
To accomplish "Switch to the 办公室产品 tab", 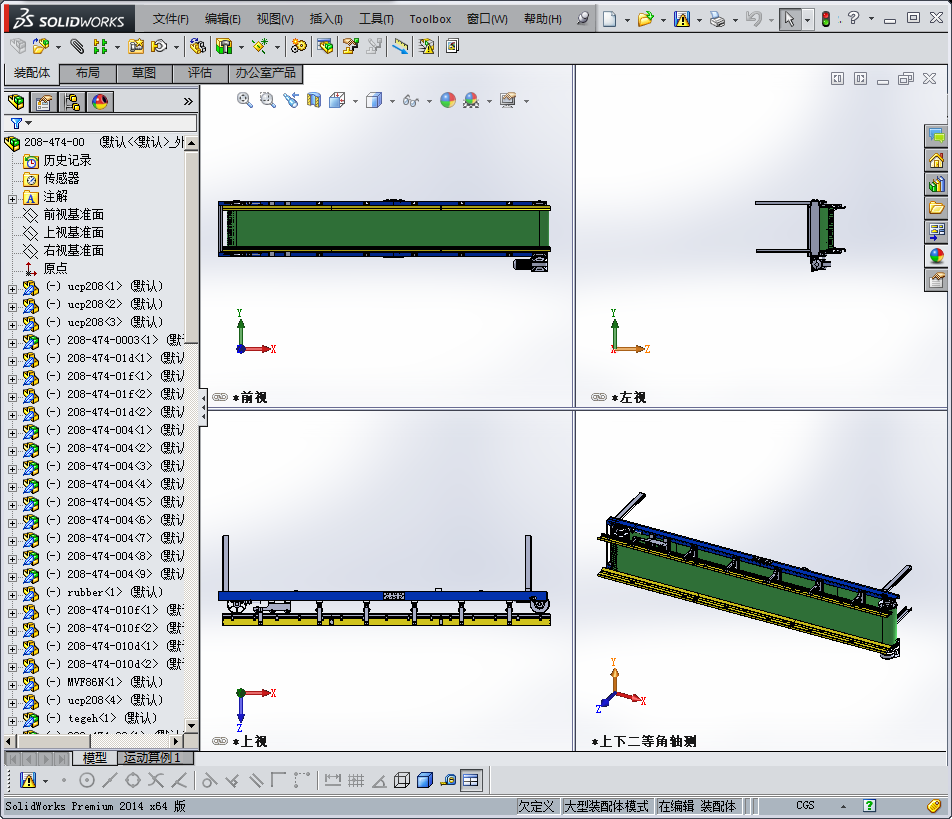I will tap(266, 73).
